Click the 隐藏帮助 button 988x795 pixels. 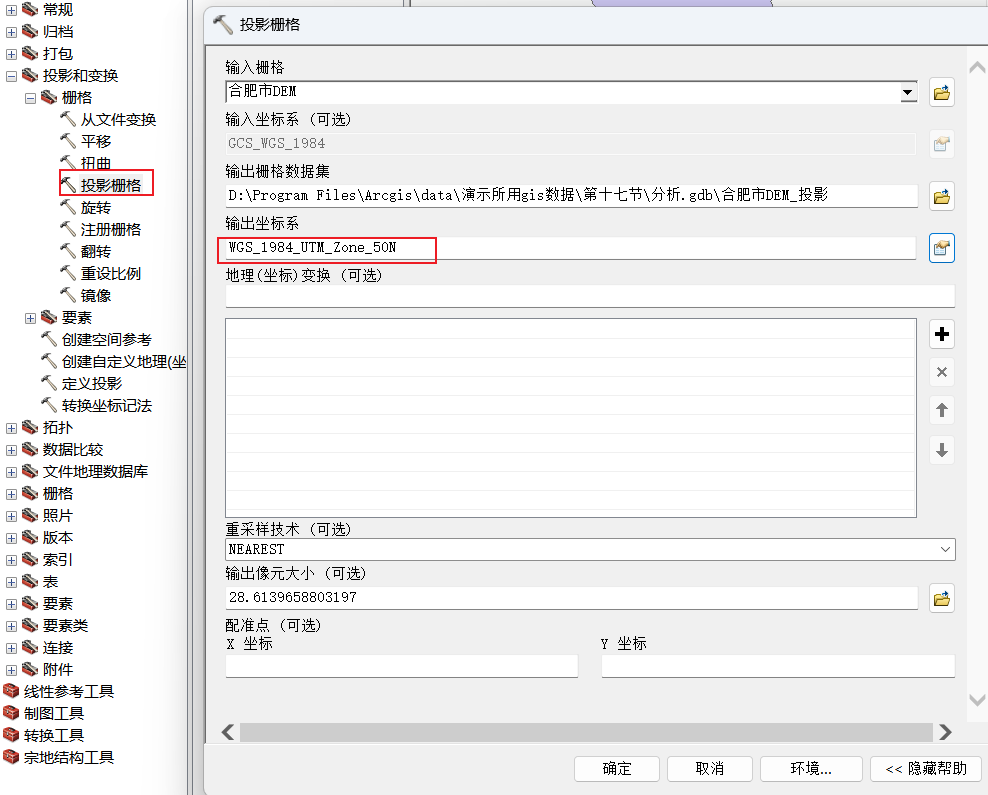926,769
